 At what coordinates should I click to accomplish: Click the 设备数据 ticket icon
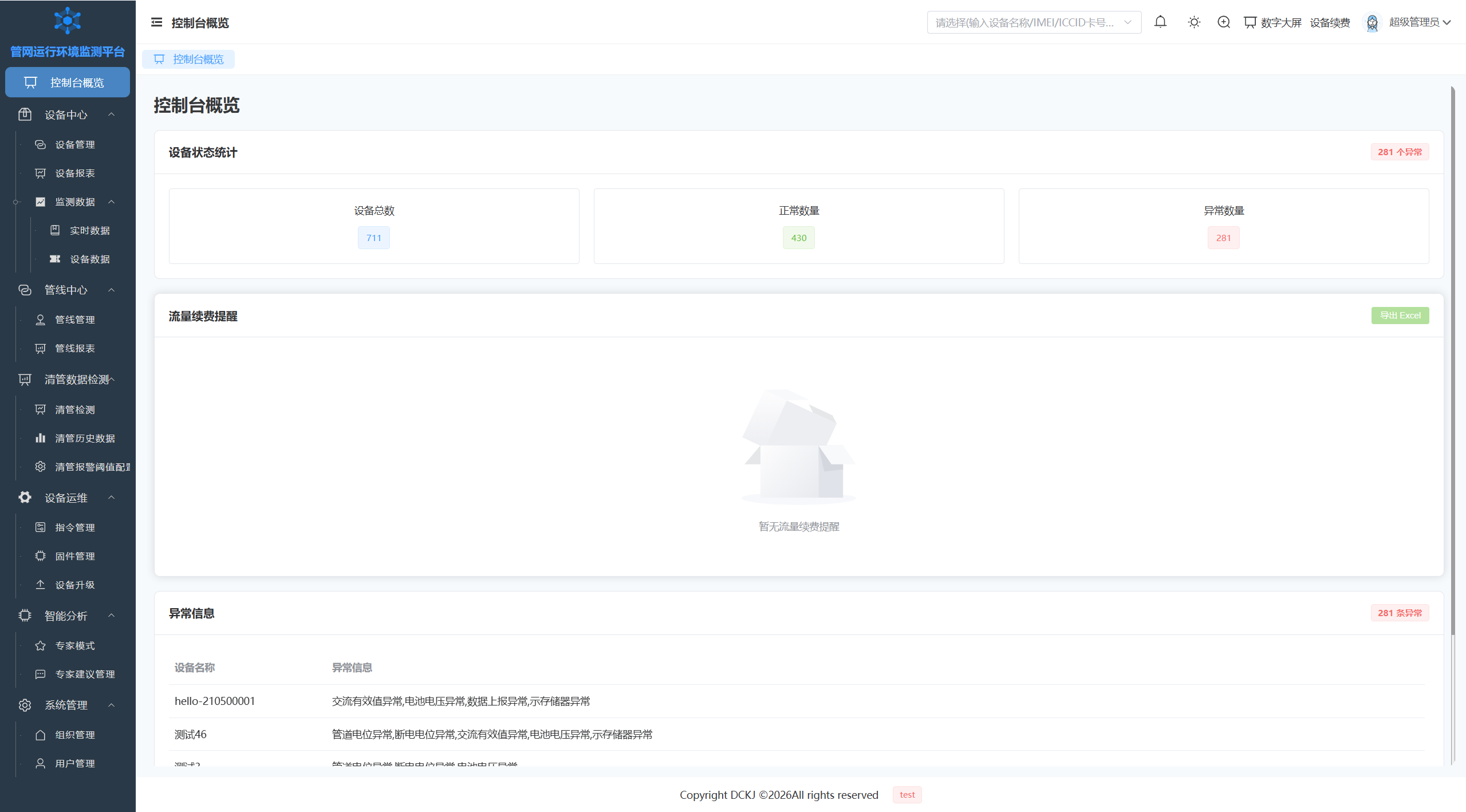point(55,259)
